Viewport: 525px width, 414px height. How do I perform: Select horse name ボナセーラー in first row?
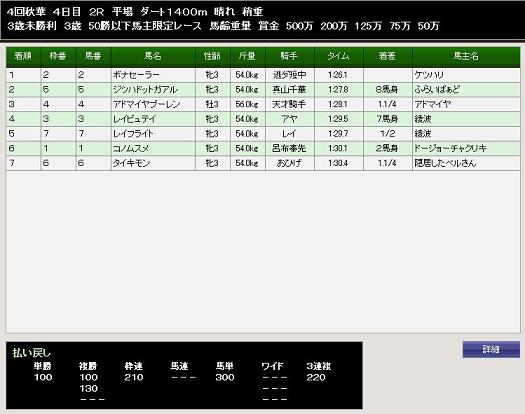136,75
